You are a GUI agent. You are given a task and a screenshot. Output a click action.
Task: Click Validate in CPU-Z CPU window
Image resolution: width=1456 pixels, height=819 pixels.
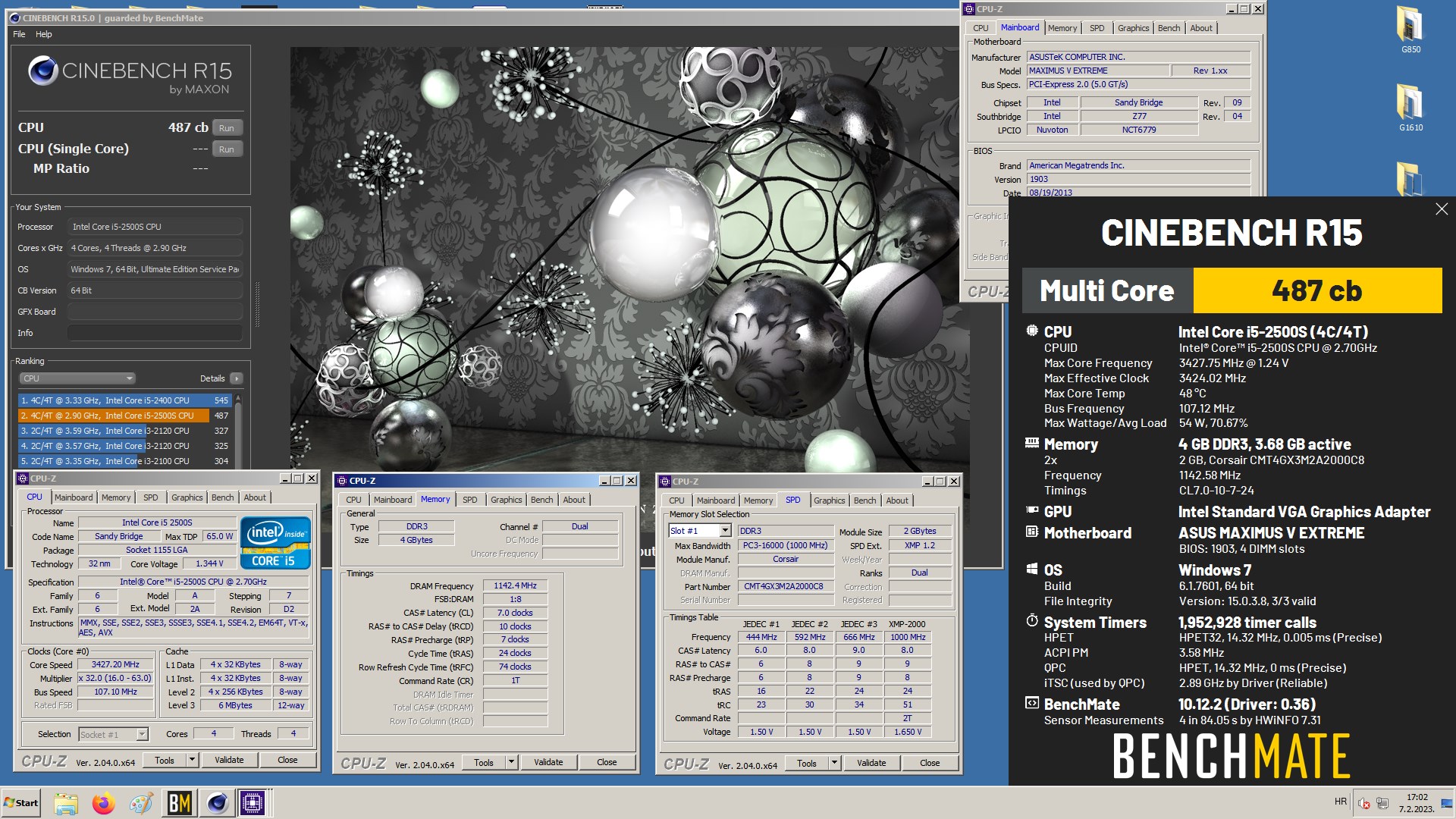click(x=229, y=760)
